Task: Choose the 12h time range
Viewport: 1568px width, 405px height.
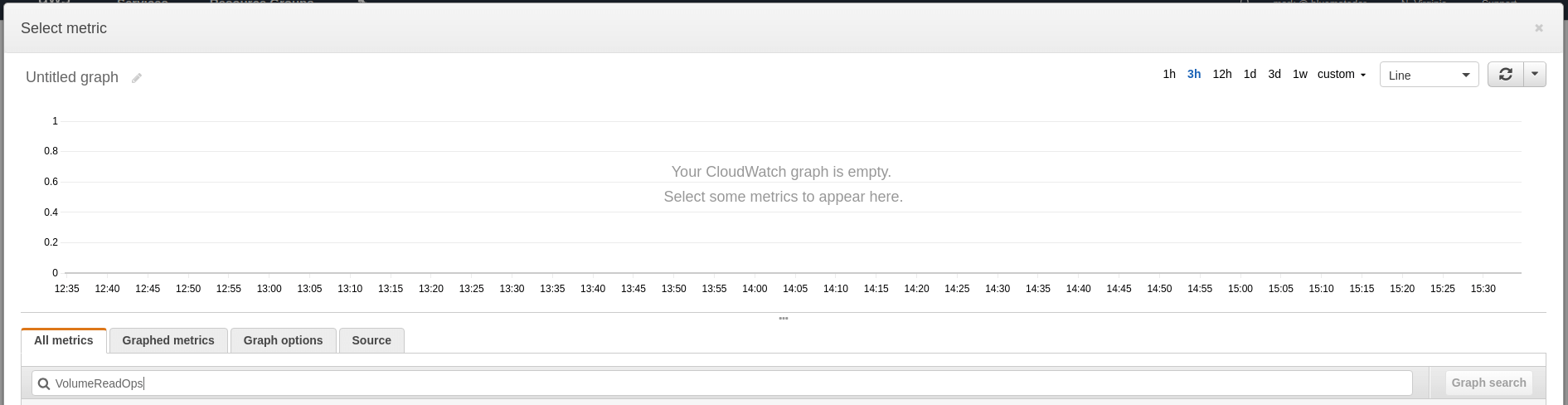Action: pos(1221,75)
